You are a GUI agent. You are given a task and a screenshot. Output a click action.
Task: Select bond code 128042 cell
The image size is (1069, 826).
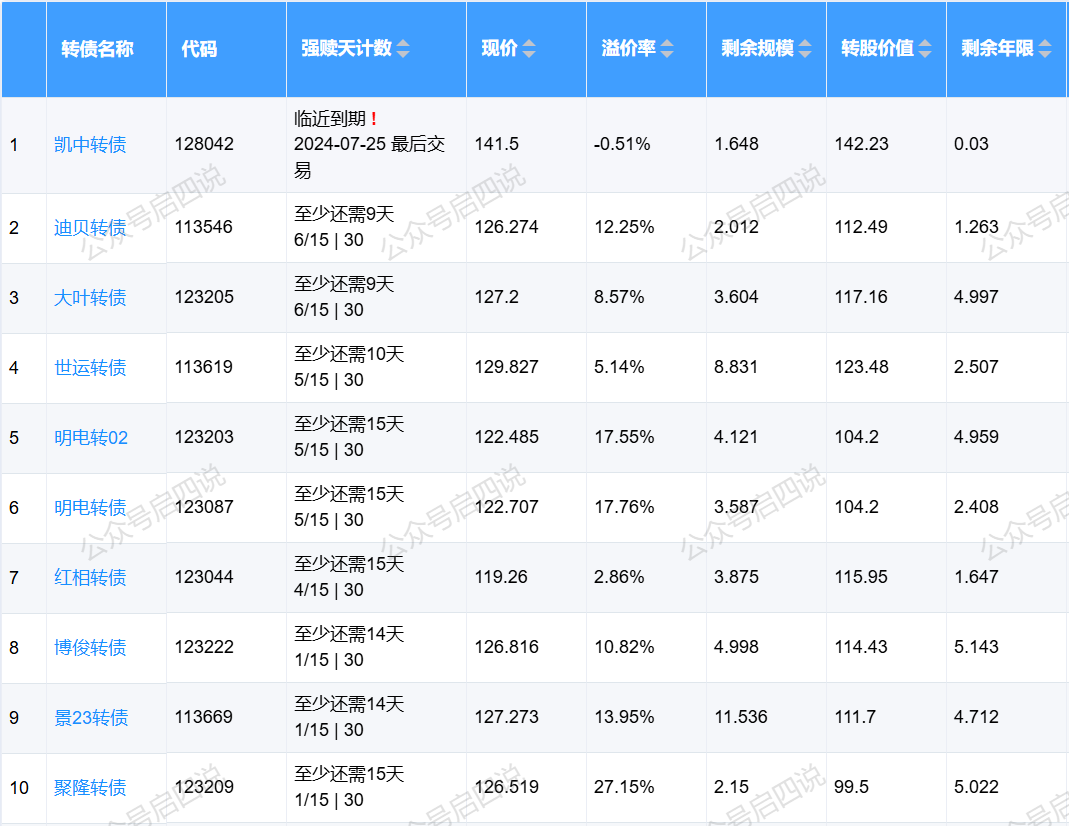(x=204, y=144)
